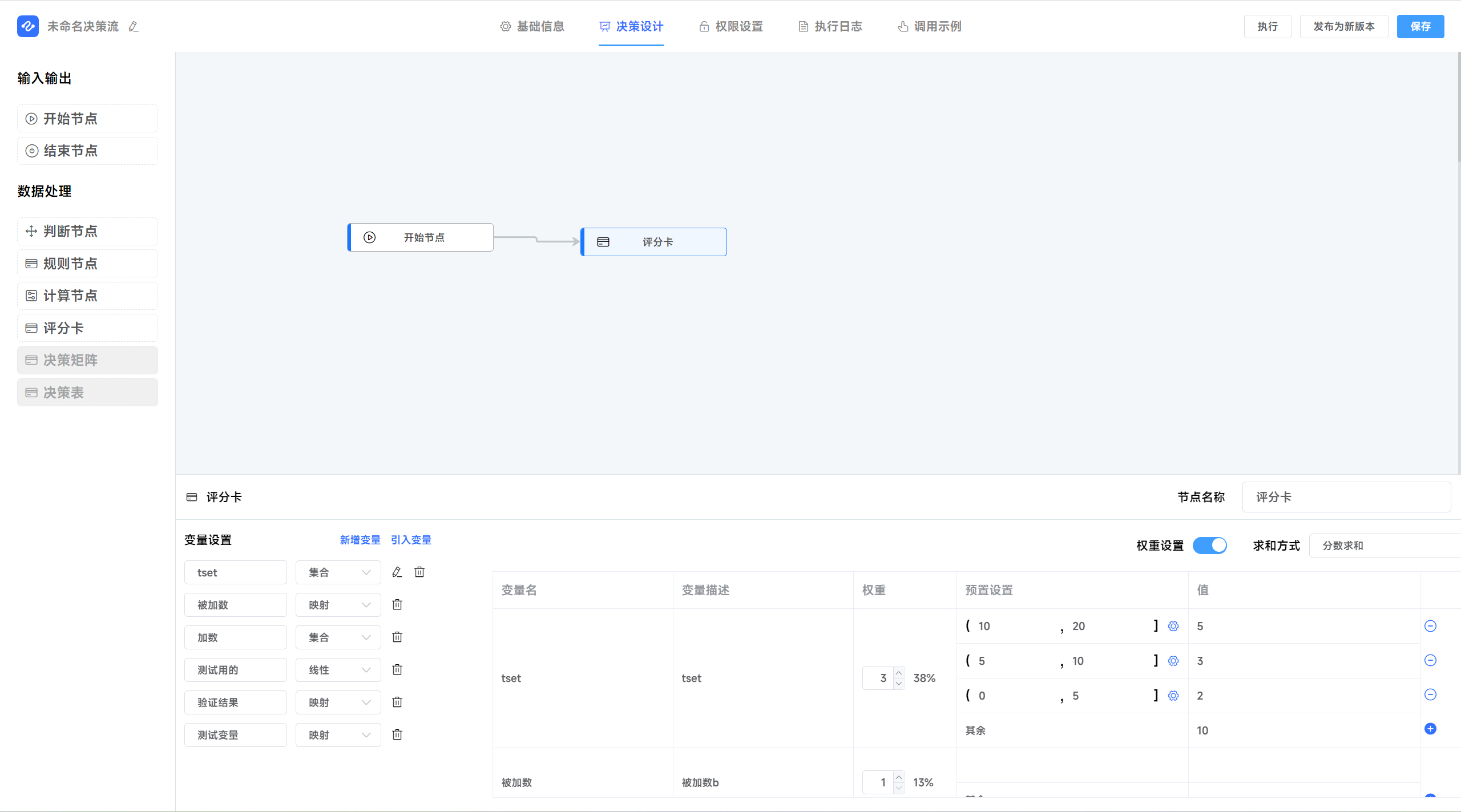Open type dropdown for 测试用的 variable
The image size is (1461, 812).
pyautogui.click(x=338, y=670)
